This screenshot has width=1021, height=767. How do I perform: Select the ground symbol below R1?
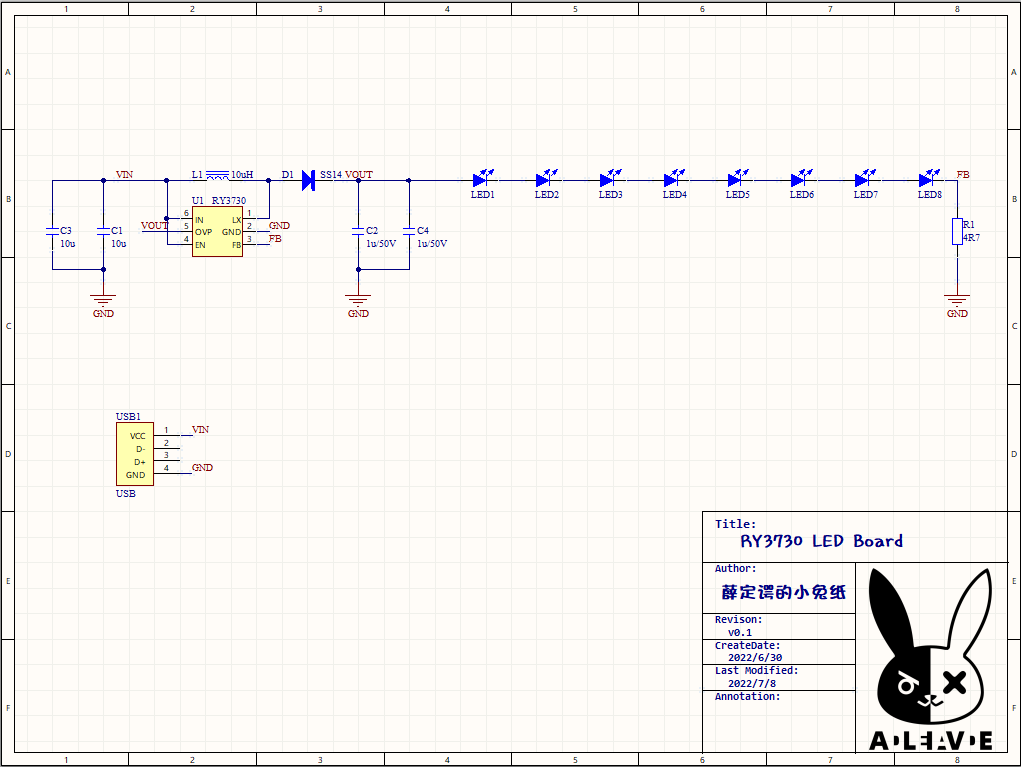click(x=957, y=300)
